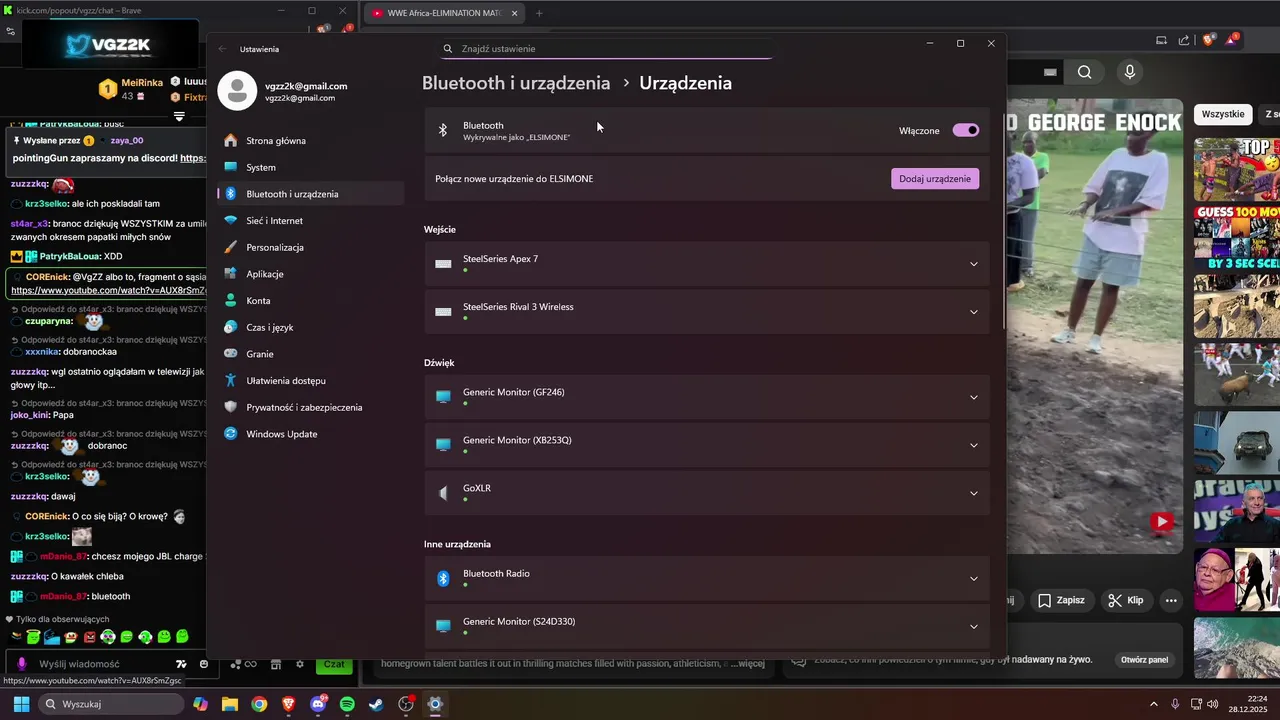Open Granie settings section
The width and height of the screenshot is (1280, 720).
coord(310,354)
